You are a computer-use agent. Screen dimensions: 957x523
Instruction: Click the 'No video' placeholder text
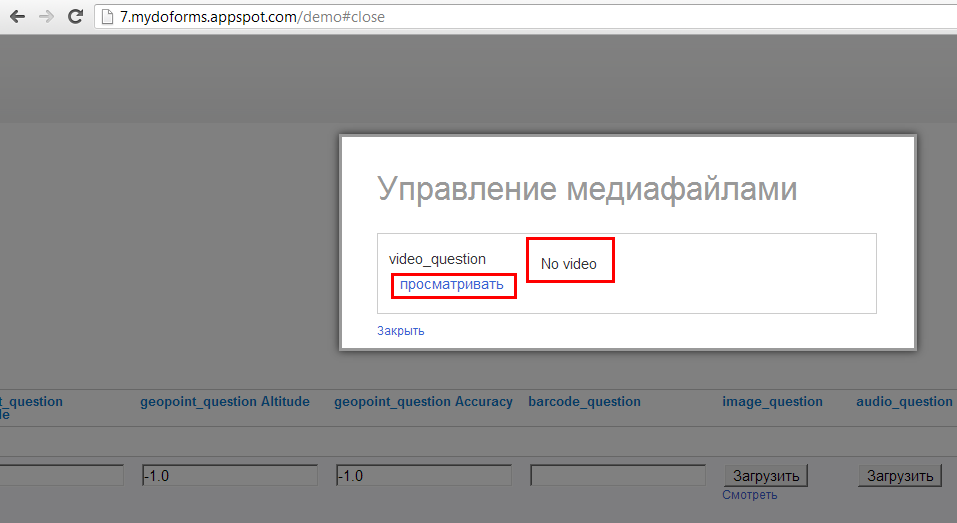(568, 264)
